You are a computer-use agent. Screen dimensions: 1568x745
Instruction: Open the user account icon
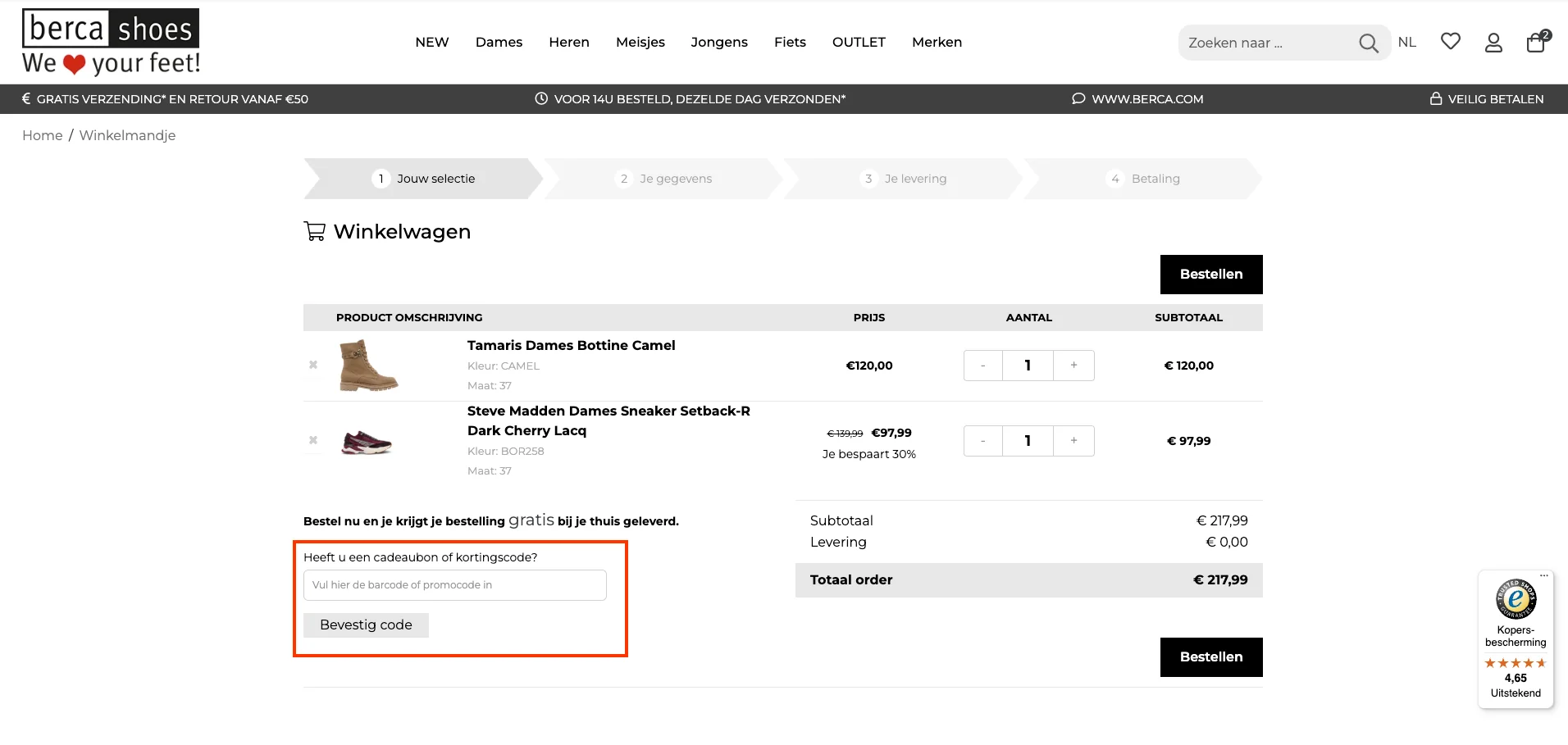pyautogui.click(x=1493, y=43)
